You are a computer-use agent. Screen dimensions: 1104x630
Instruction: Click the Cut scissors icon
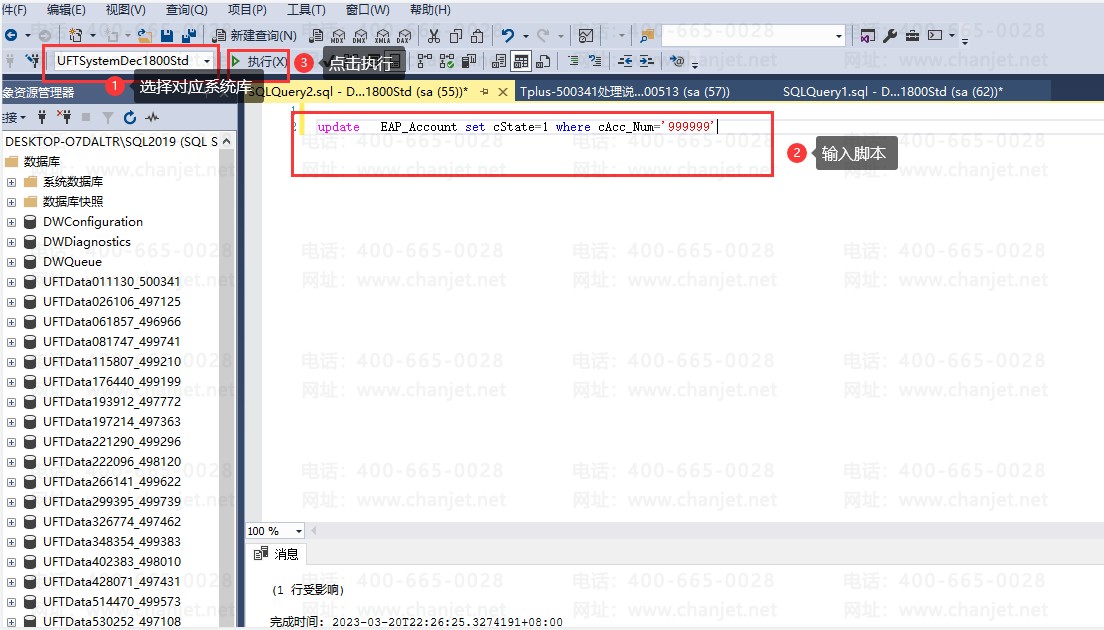point(434,35)
